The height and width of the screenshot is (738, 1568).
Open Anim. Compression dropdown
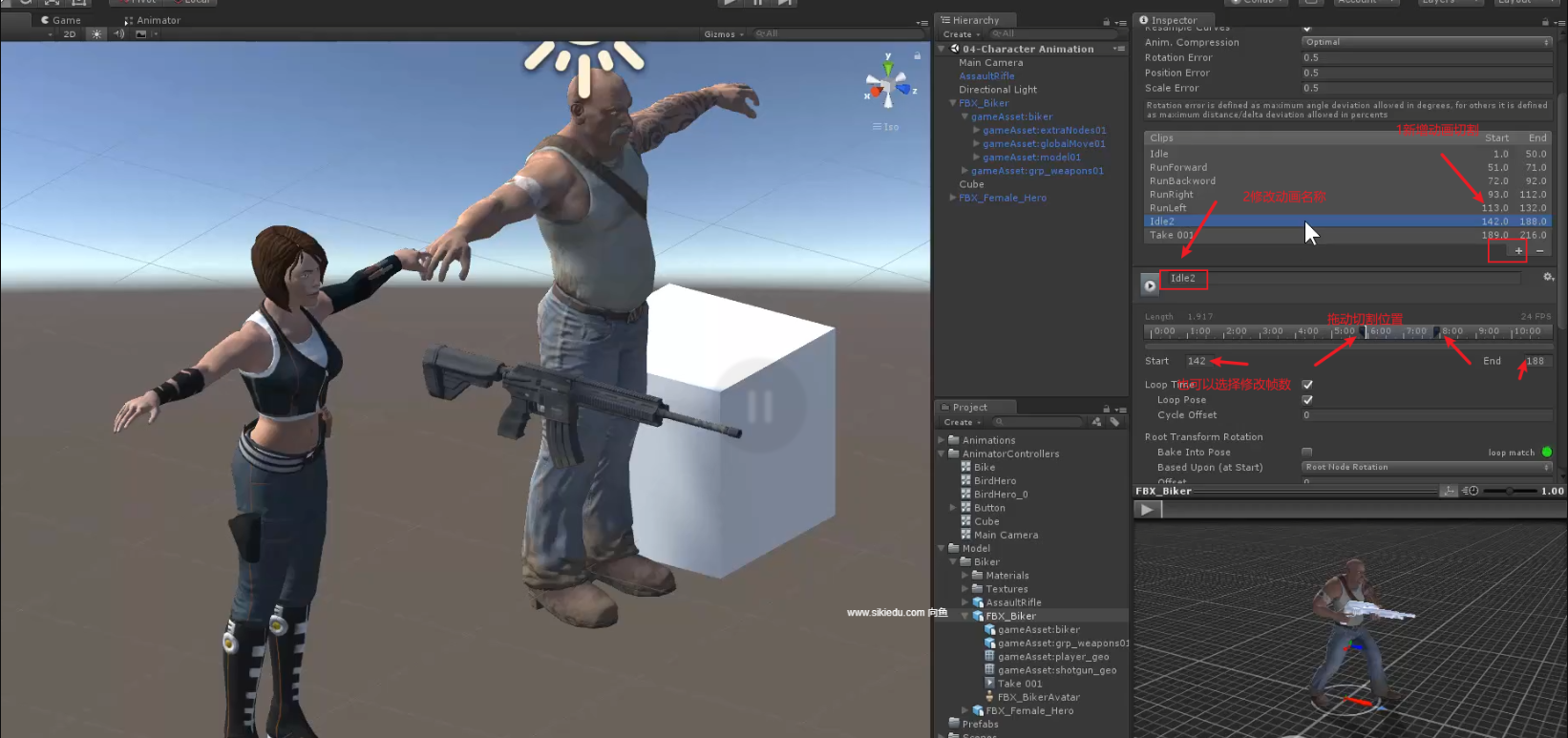pyautogui.click(x=1427, y=42)
